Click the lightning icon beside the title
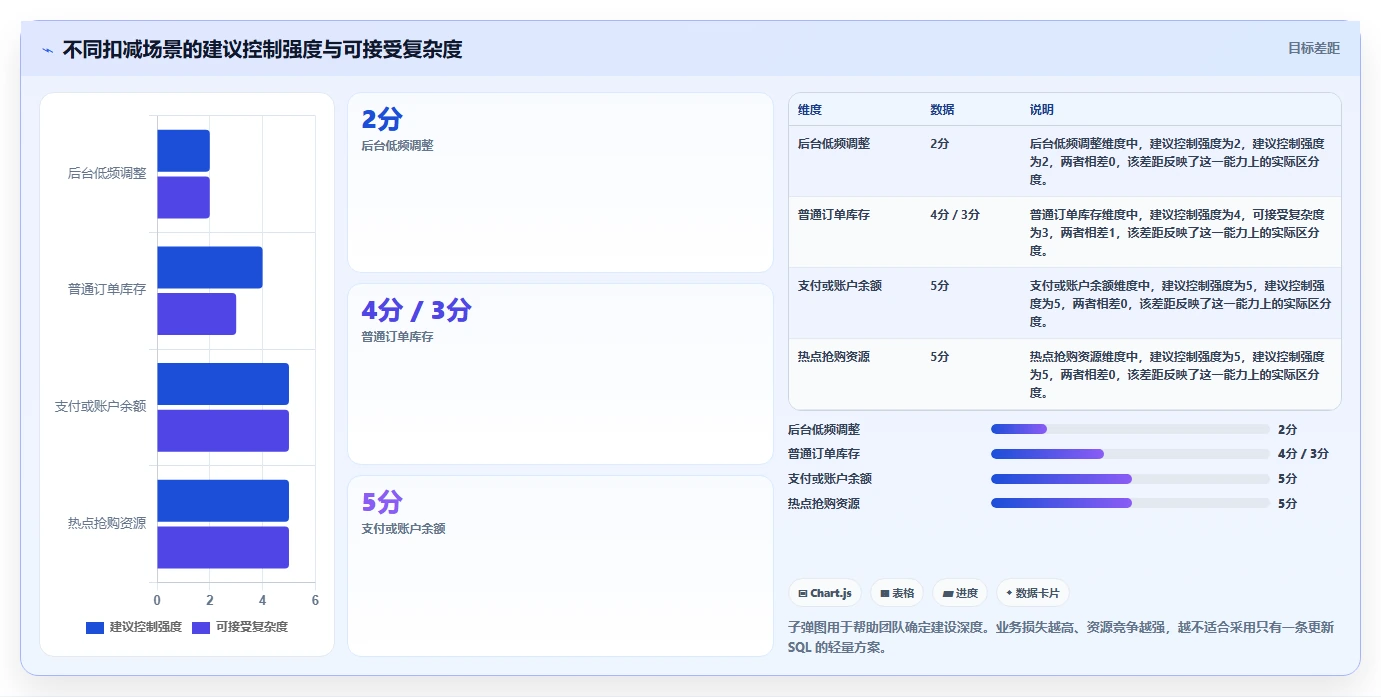Image resolution: width=1381 pixels, height=697 pixels. tap(47, 50)
